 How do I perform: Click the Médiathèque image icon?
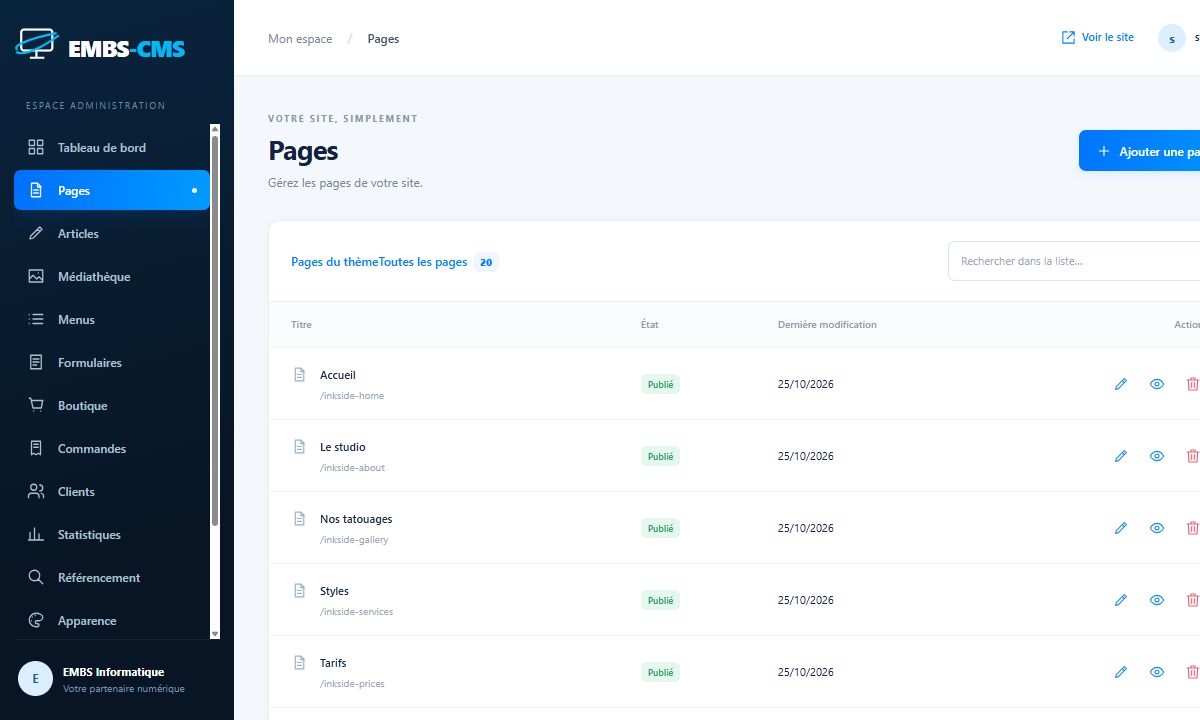36,276
